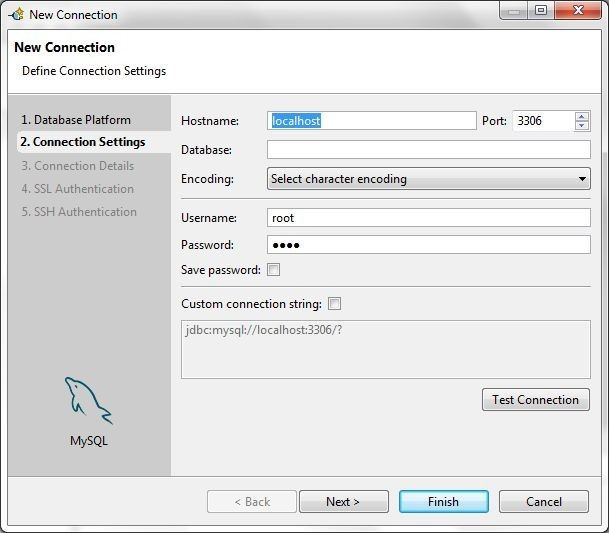Minimize the New Connection window

point(513,10)
